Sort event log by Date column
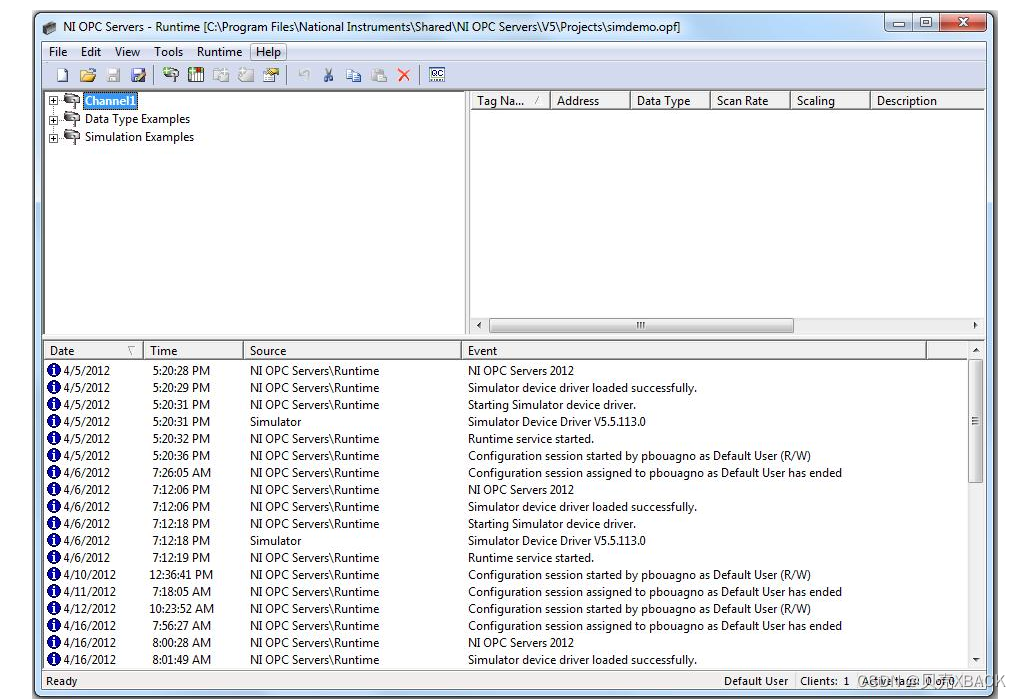This screenshot has height=699, width=1021. [x=93, y=350]
